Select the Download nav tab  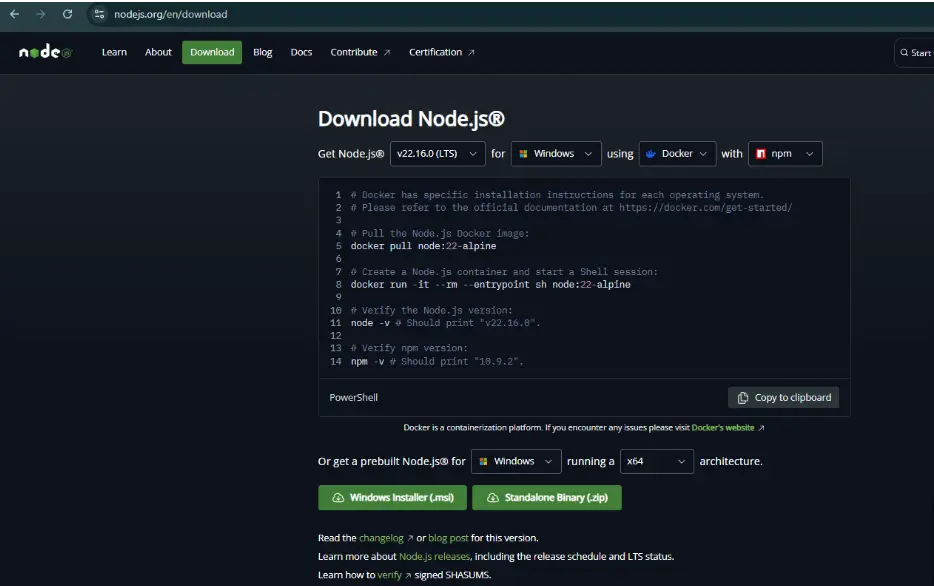click(212, 52)
